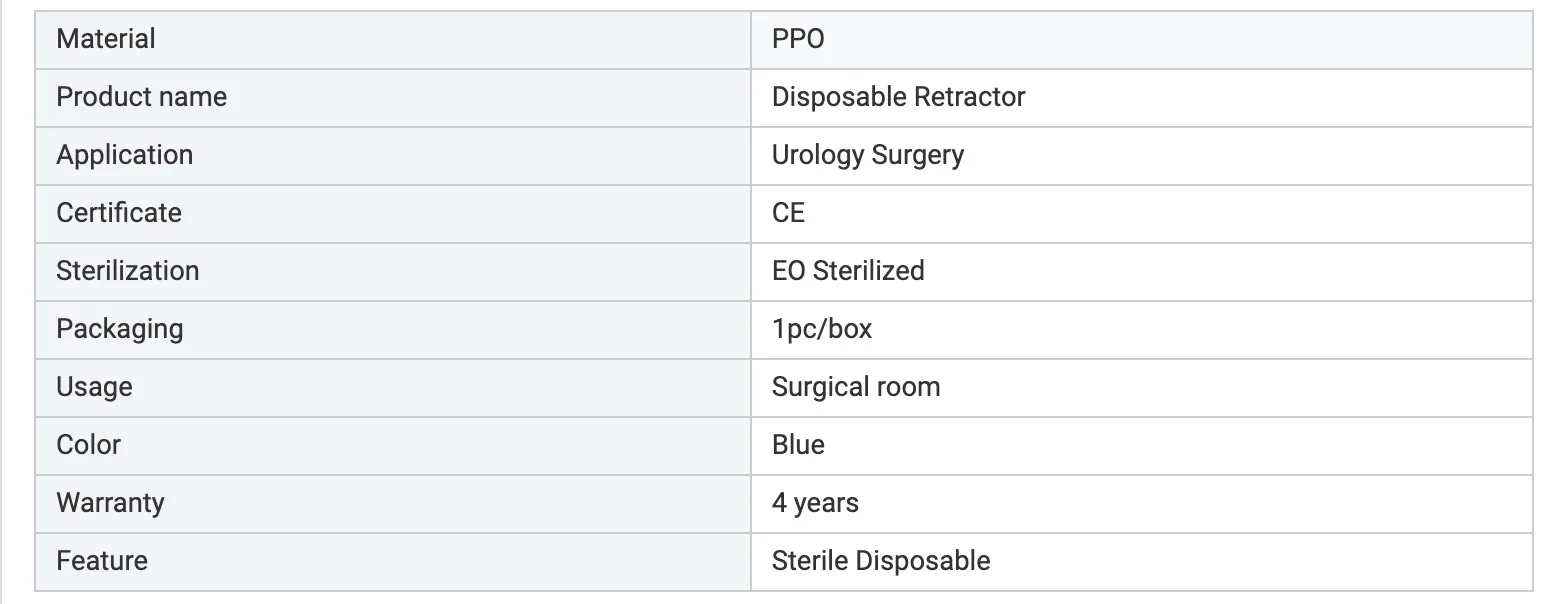Select the Product name label
This screenshot has width=1552, height=604.
(x=141, y=97)
